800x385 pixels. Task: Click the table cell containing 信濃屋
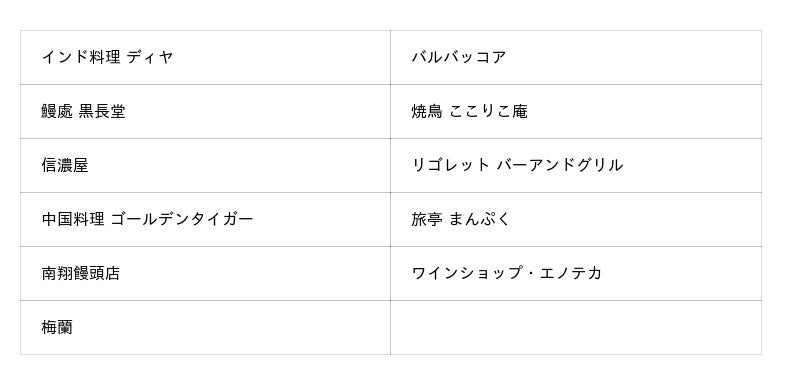[x=206, y=165]
